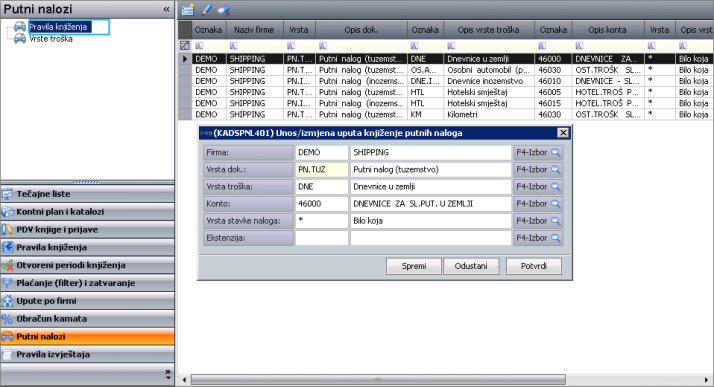Click the Naziv firme column header
Image resolution: width=714 pixels, height=387 pixels.
pos(255,30)
